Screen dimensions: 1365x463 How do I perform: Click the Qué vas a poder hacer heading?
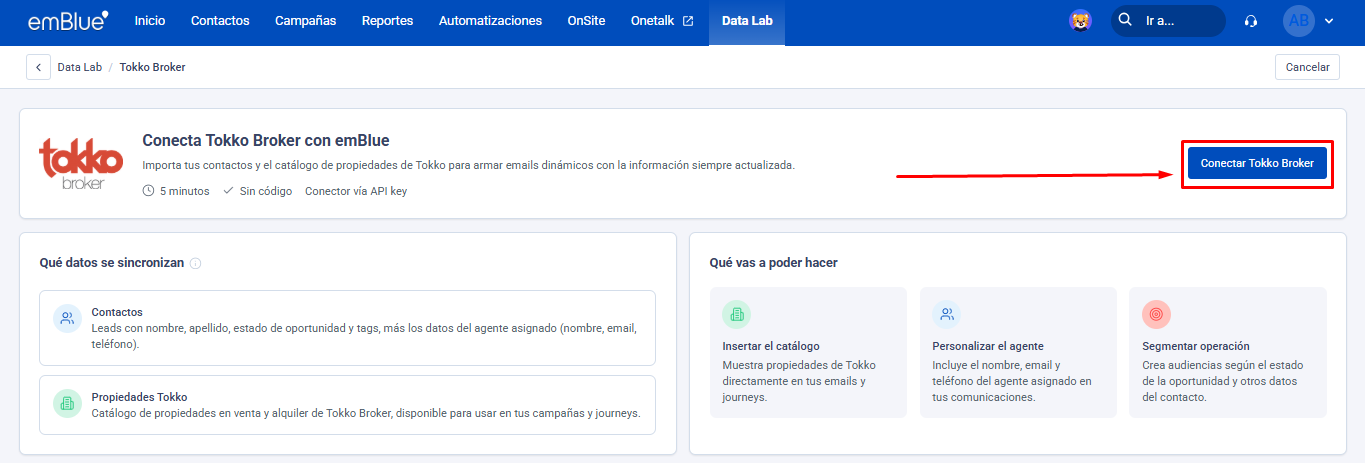[774, 263]
